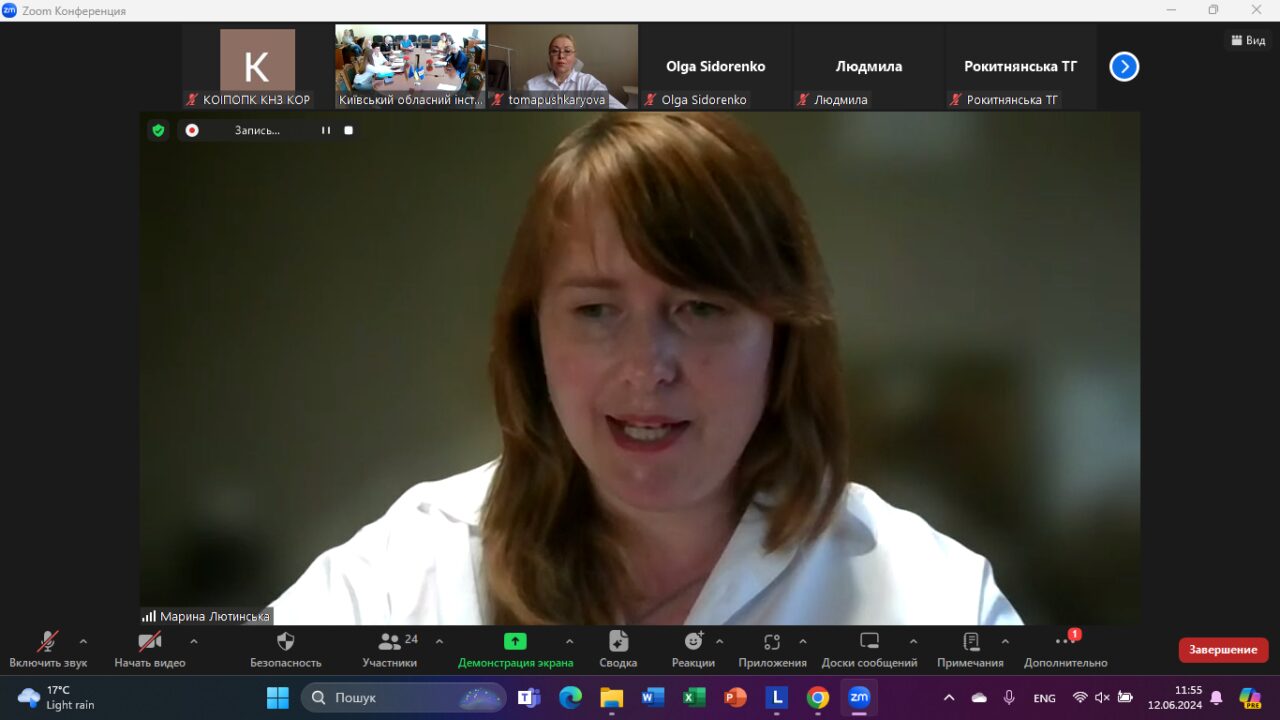Viewport: 1280px width, 720px height.
Task: Click the Zoom Конференция title bar logo
Action: pos(9,10)
